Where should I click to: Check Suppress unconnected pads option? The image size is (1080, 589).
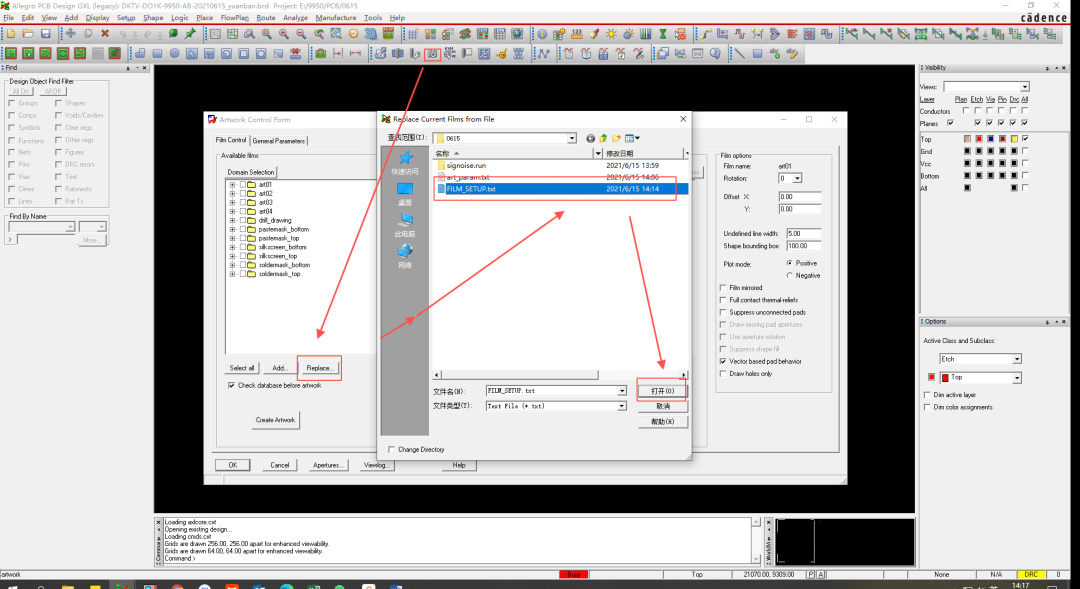(x=723, y=313)
